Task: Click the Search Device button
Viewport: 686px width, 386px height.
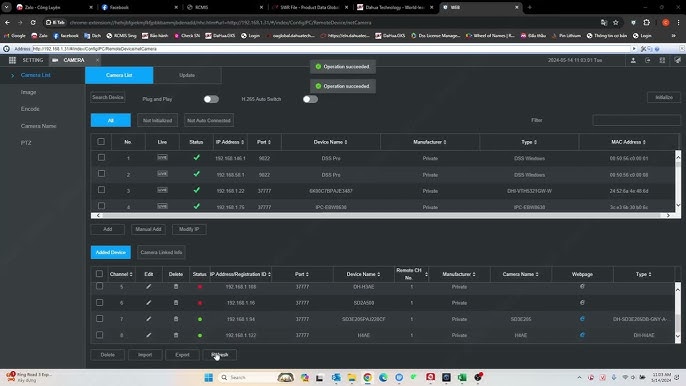Action: pos(108,97)
